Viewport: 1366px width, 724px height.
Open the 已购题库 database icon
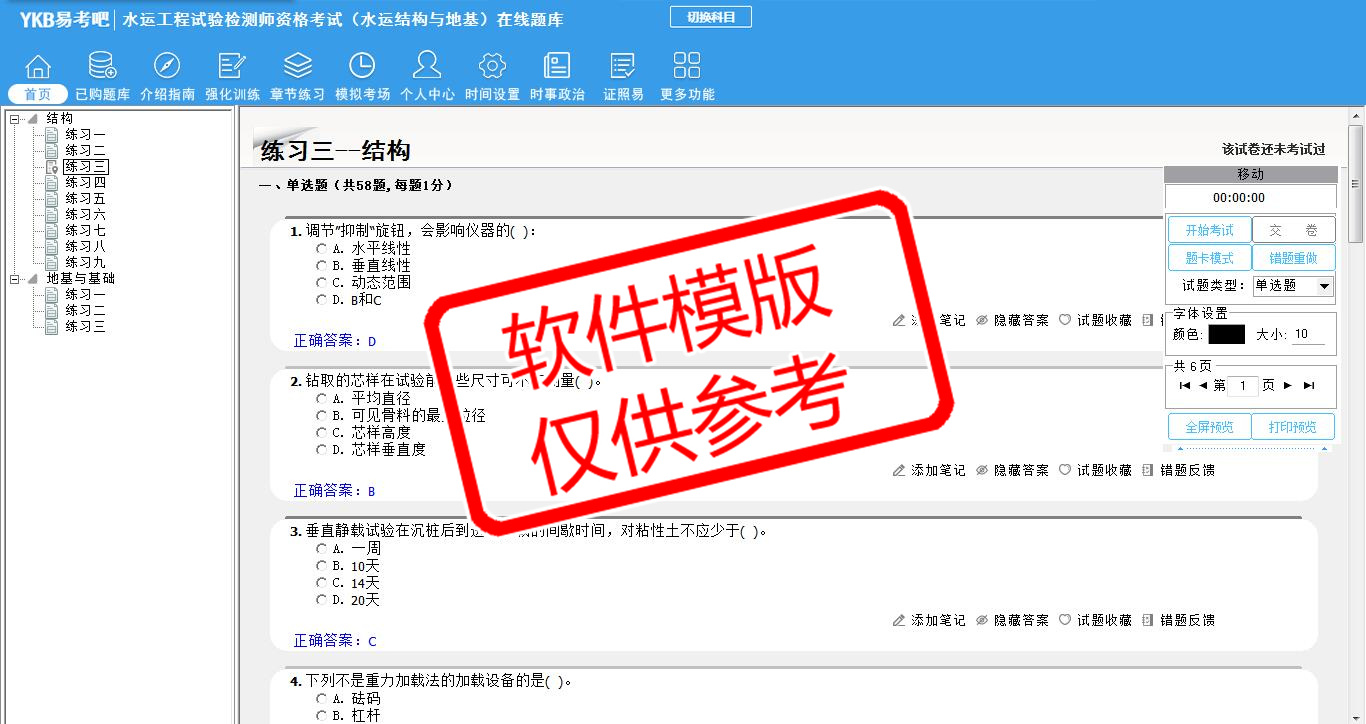point(102,67)
